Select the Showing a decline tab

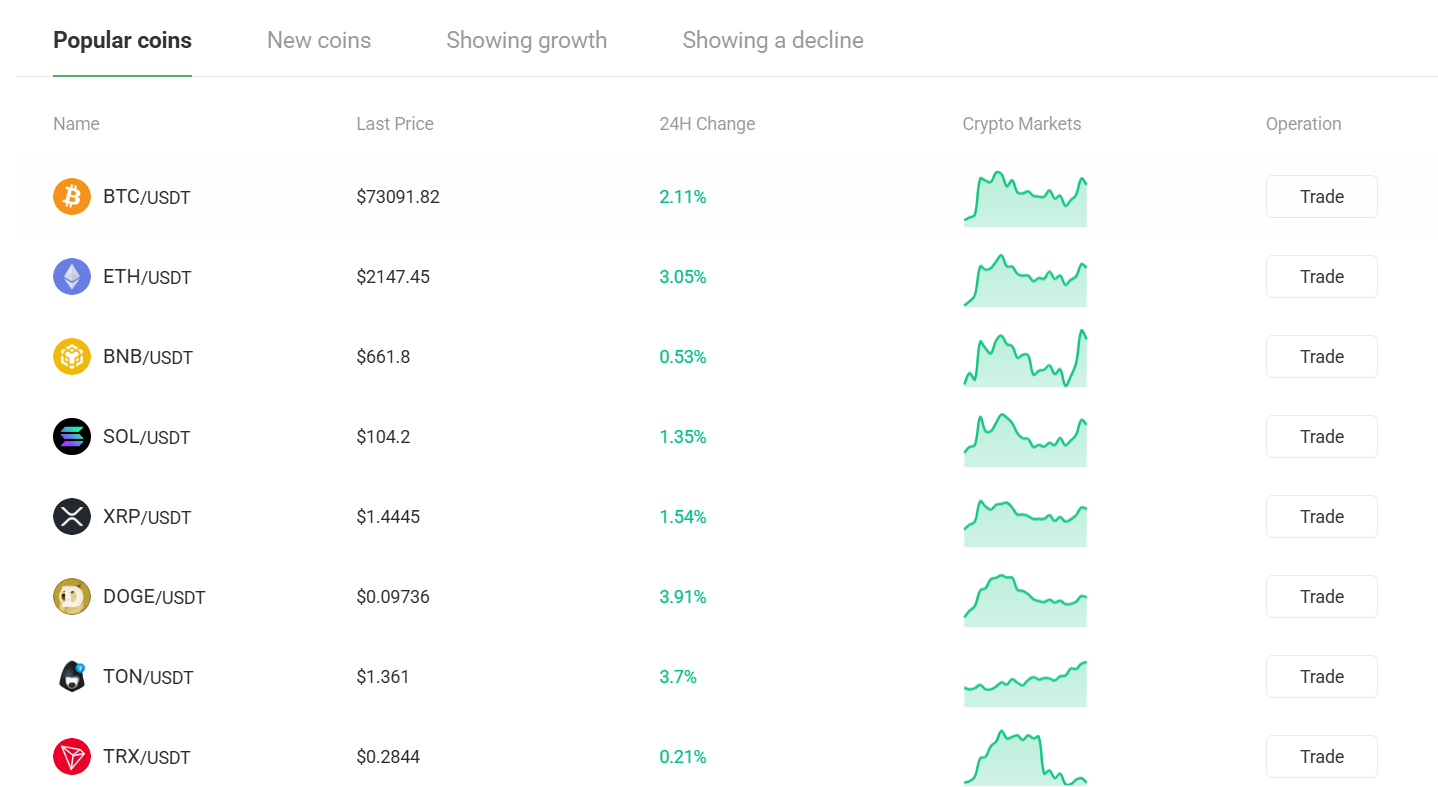tap(772, 40)
